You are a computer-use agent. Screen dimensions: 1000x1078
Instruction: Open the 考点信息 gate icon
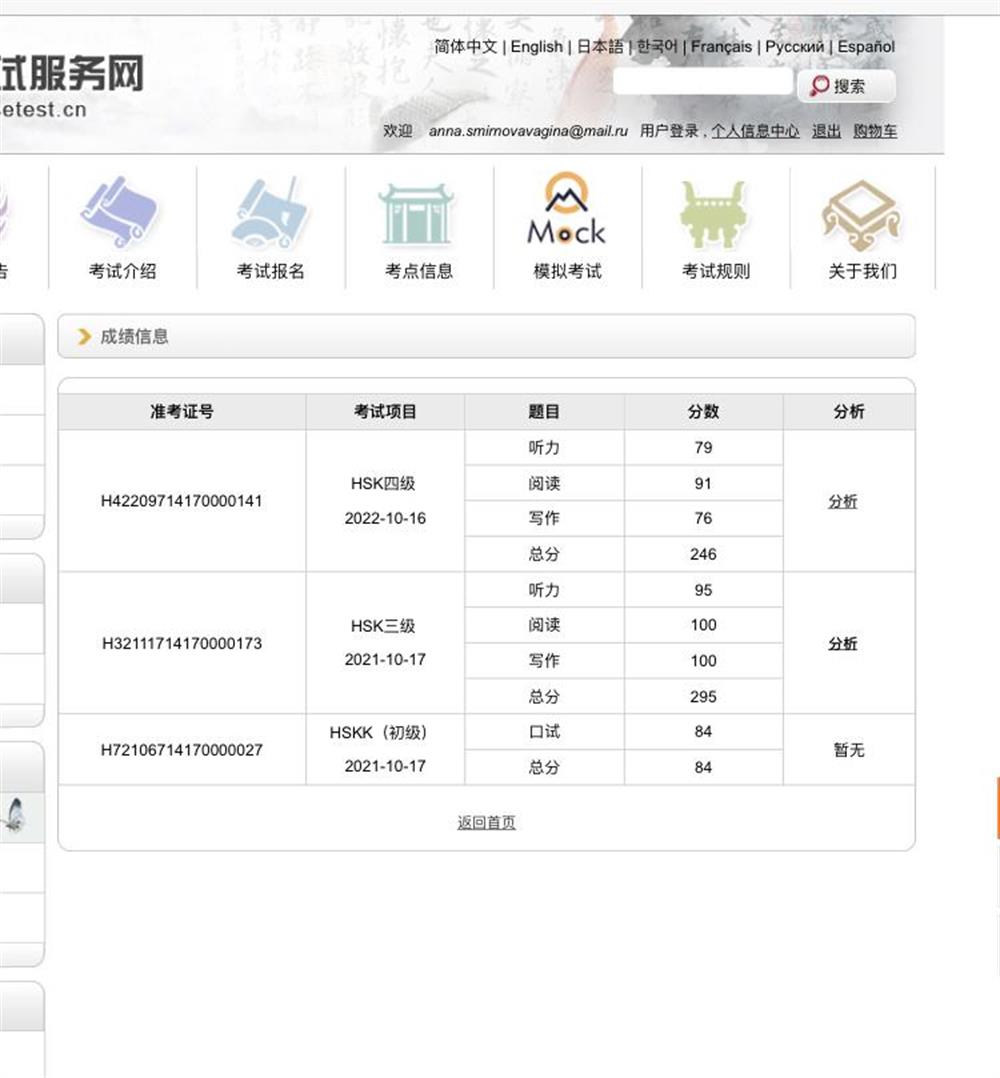click(x=417, y=214)
